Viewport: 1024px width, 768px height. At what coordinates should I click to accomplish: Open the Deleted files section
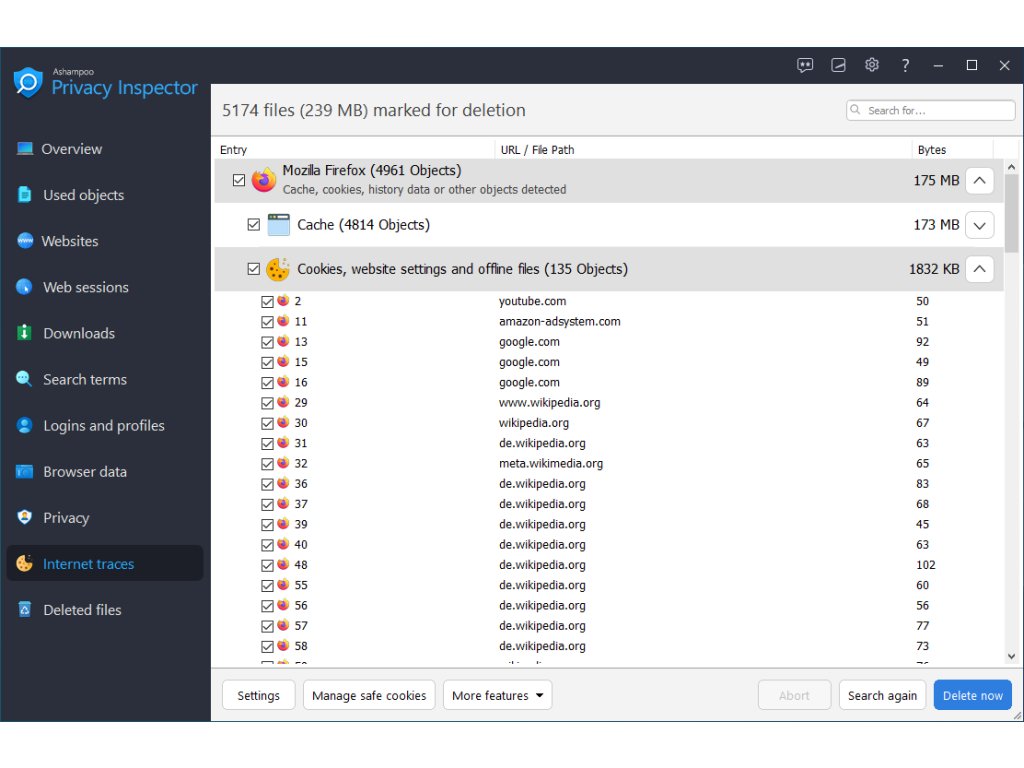[x=82, y=610]
